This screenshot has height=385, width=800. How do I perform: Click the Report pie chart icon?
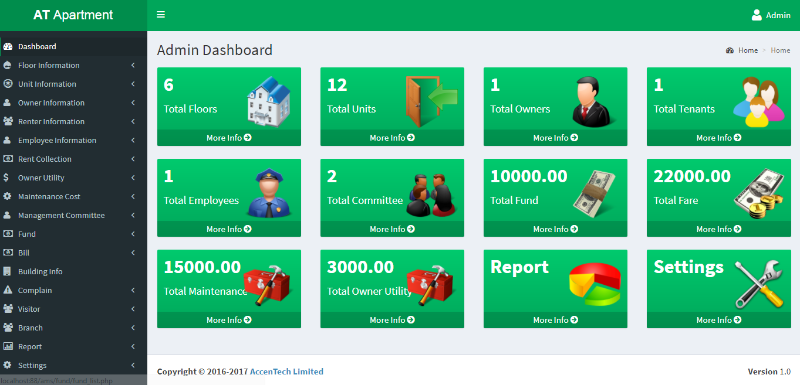(594, 284)
